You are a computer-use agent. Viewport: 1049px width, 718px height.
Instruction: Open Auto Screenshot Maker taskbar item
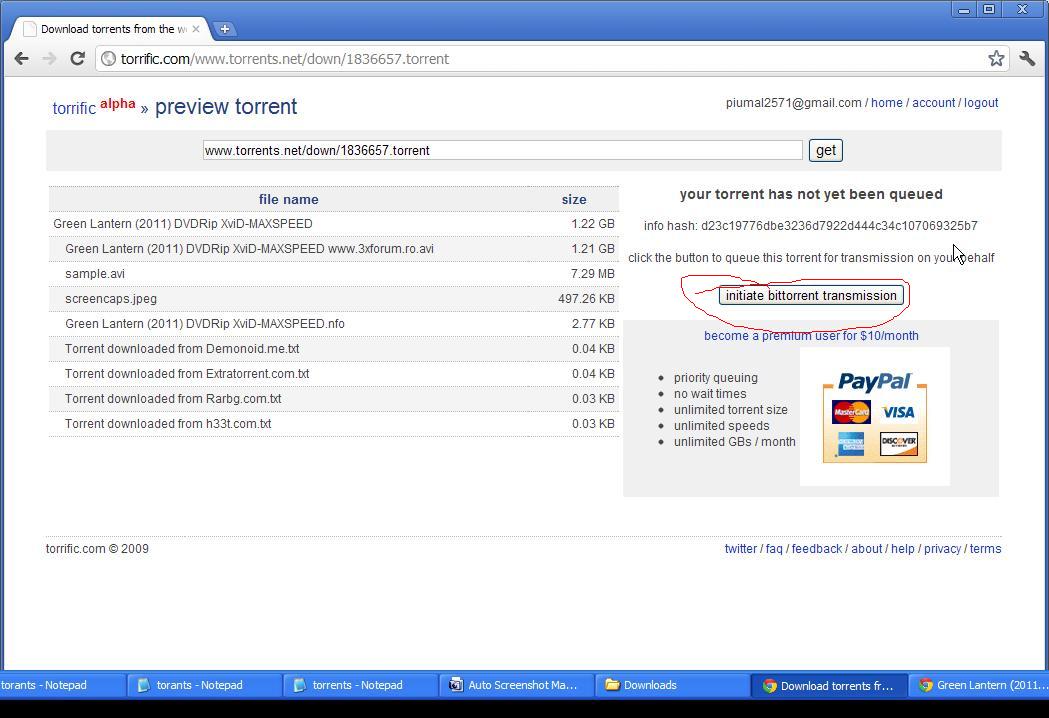tap(516, 685)
